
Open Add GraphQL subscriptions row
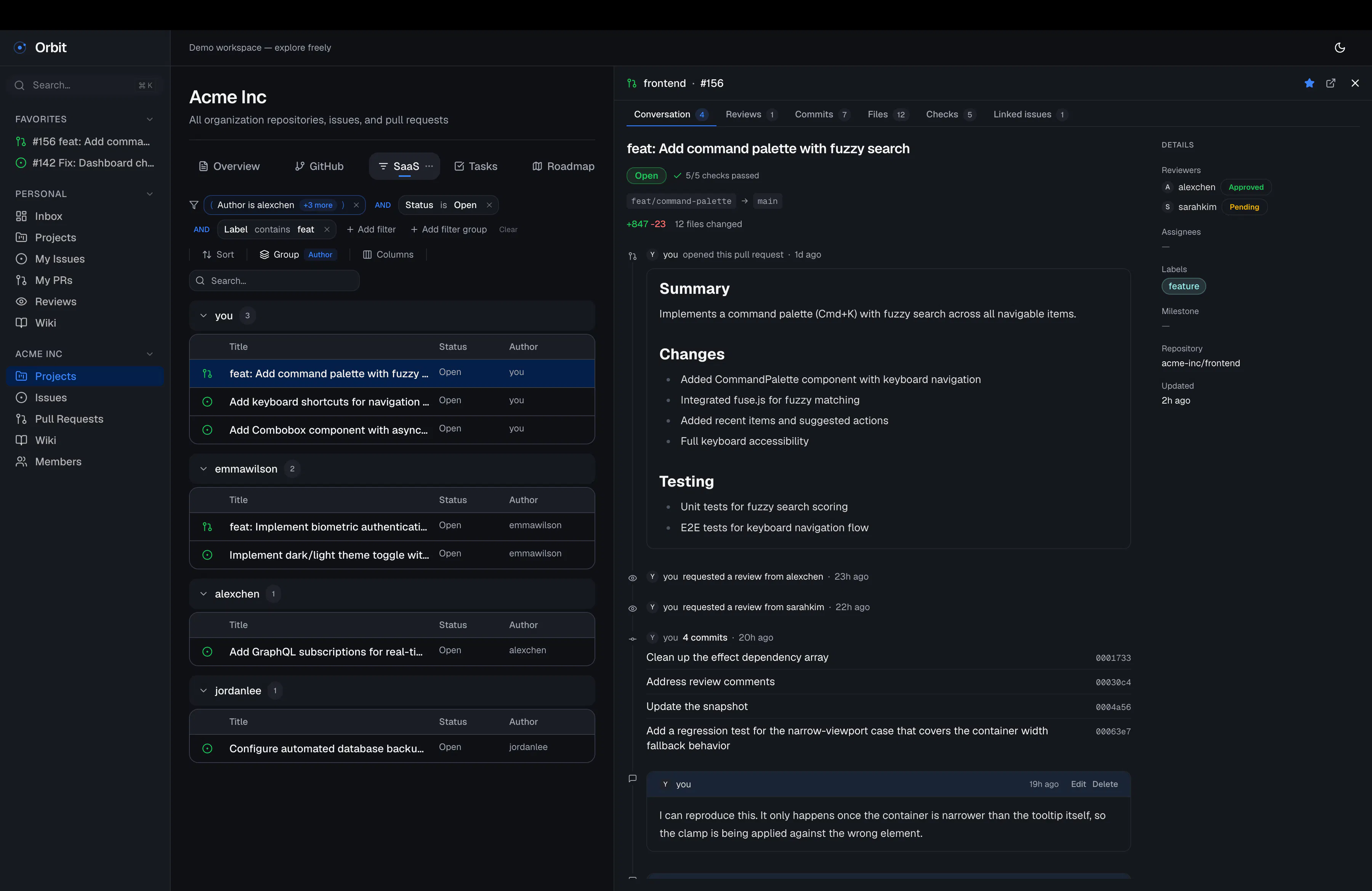(x=392, y=652)
